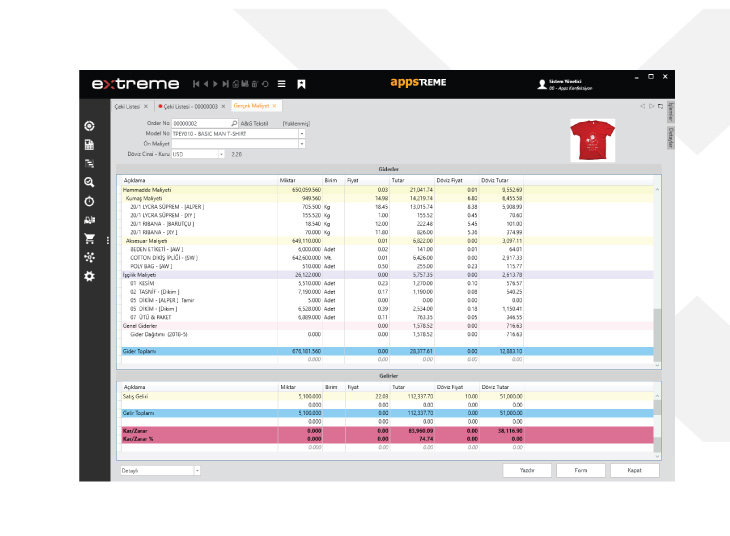Viewport: 730px width, 536px height.
Task: Open the target icon in sidebar
Action: [89, 126]
